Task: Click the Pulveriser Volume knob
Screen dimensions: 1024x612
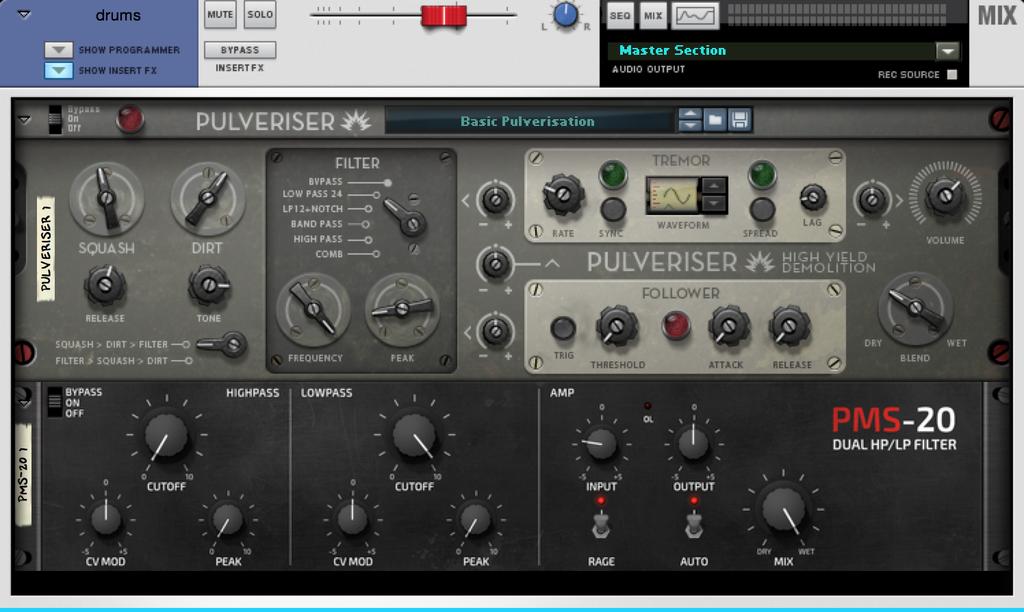Action: (x=945, y=194)
